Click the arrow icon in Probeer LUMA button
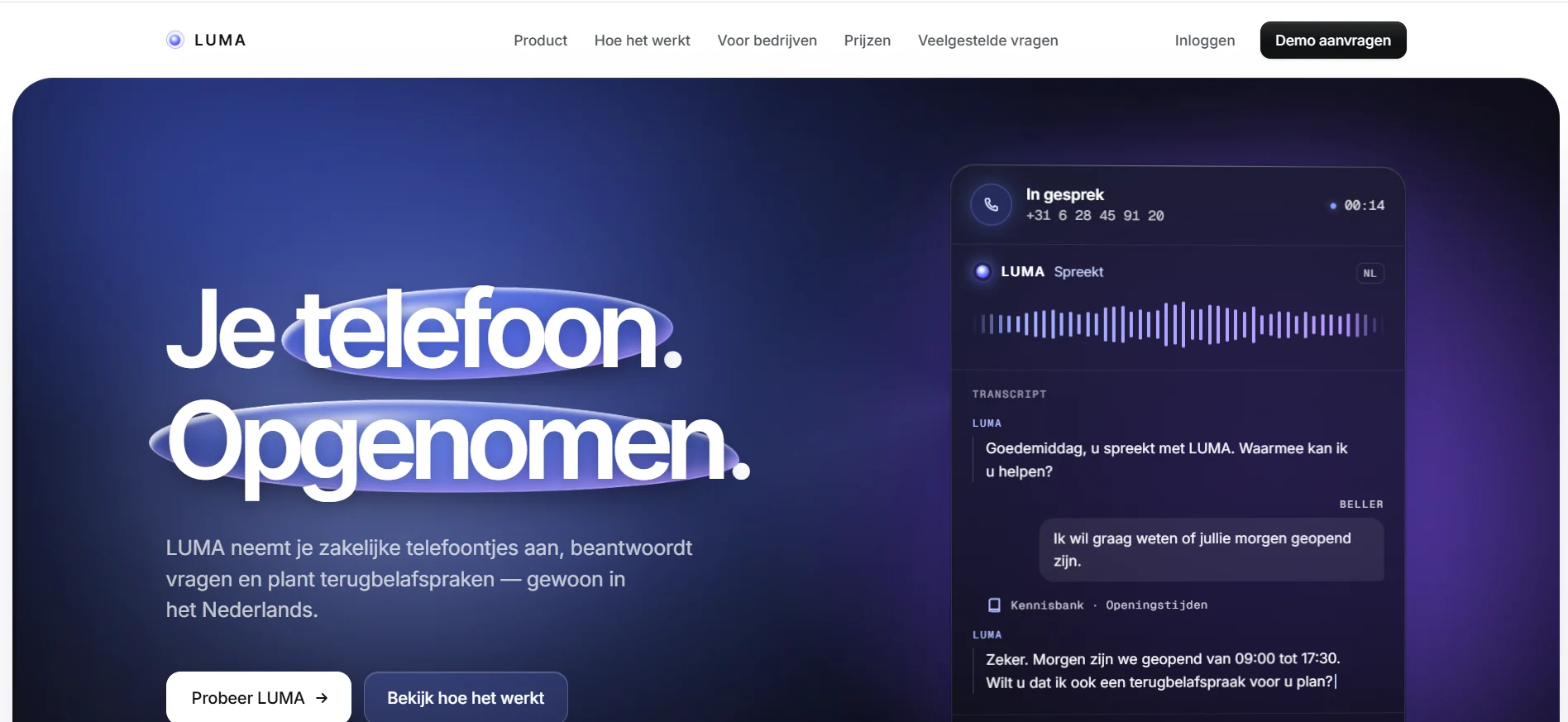Image resolution: width=1568 pixels, height=722 pixels. [322, 698]
